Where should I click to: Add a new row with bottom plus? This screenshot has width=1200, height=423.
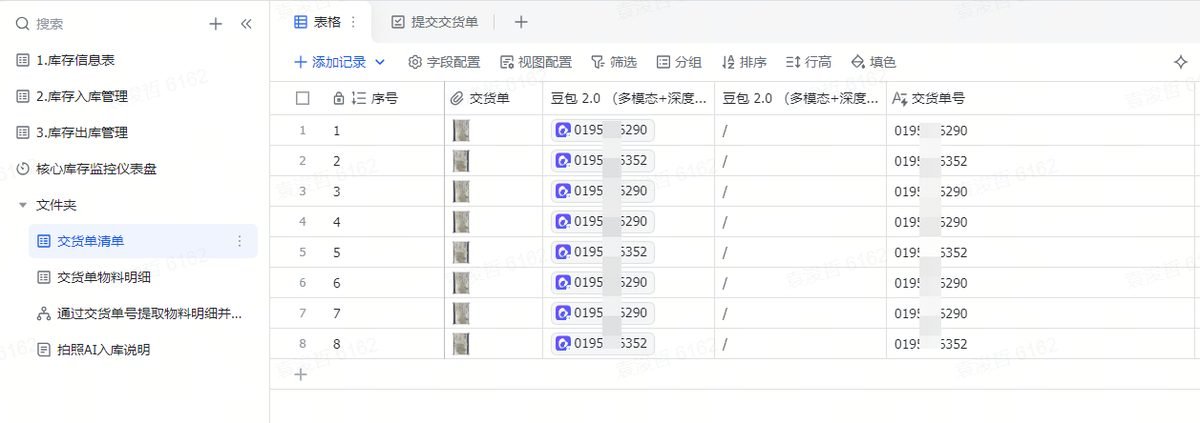pos(302,375)
